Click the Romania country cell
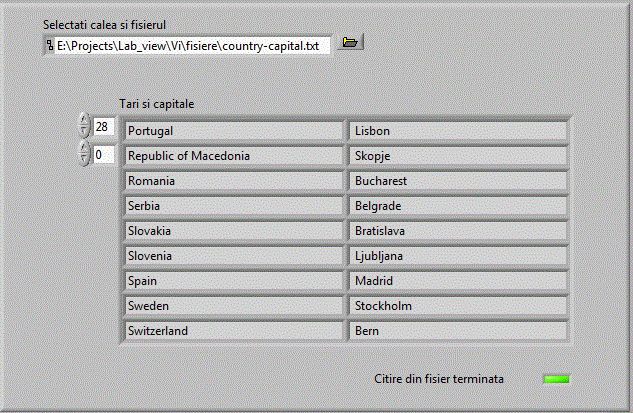The image size is (633, 413). point(234,181)
